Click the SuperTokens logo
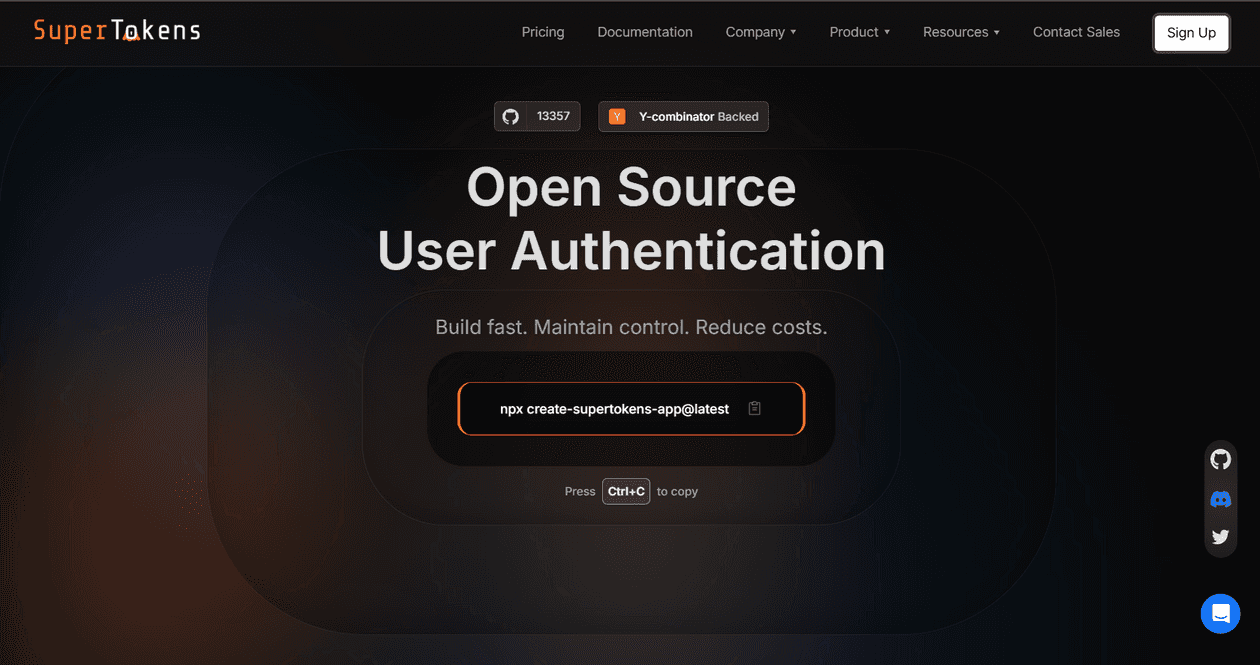The height and width of the screenshot is (665, 1260). point(116,30)
